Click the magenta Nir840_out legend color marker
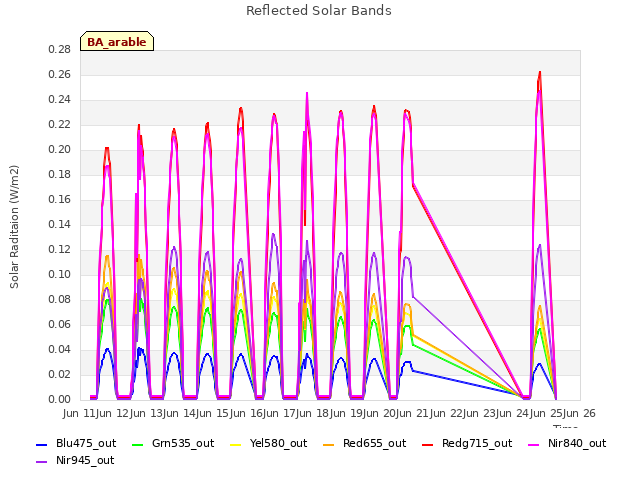Screen dimensions: 640x480 (534, 444)
